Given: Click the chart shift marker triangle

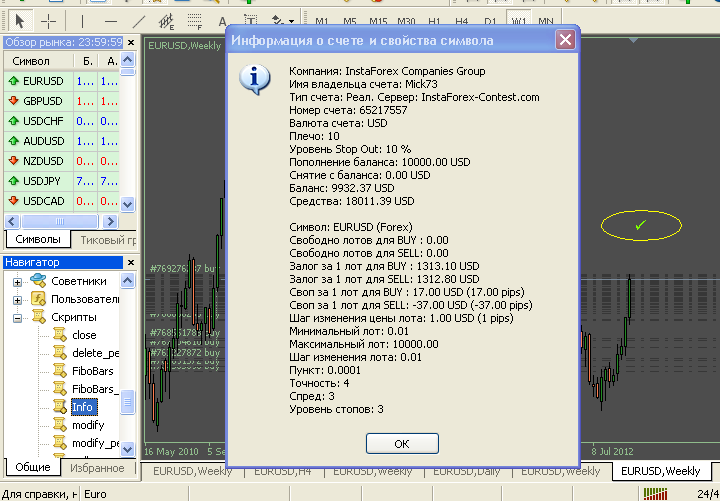Looking at the screenshot, I should [633, 40].
